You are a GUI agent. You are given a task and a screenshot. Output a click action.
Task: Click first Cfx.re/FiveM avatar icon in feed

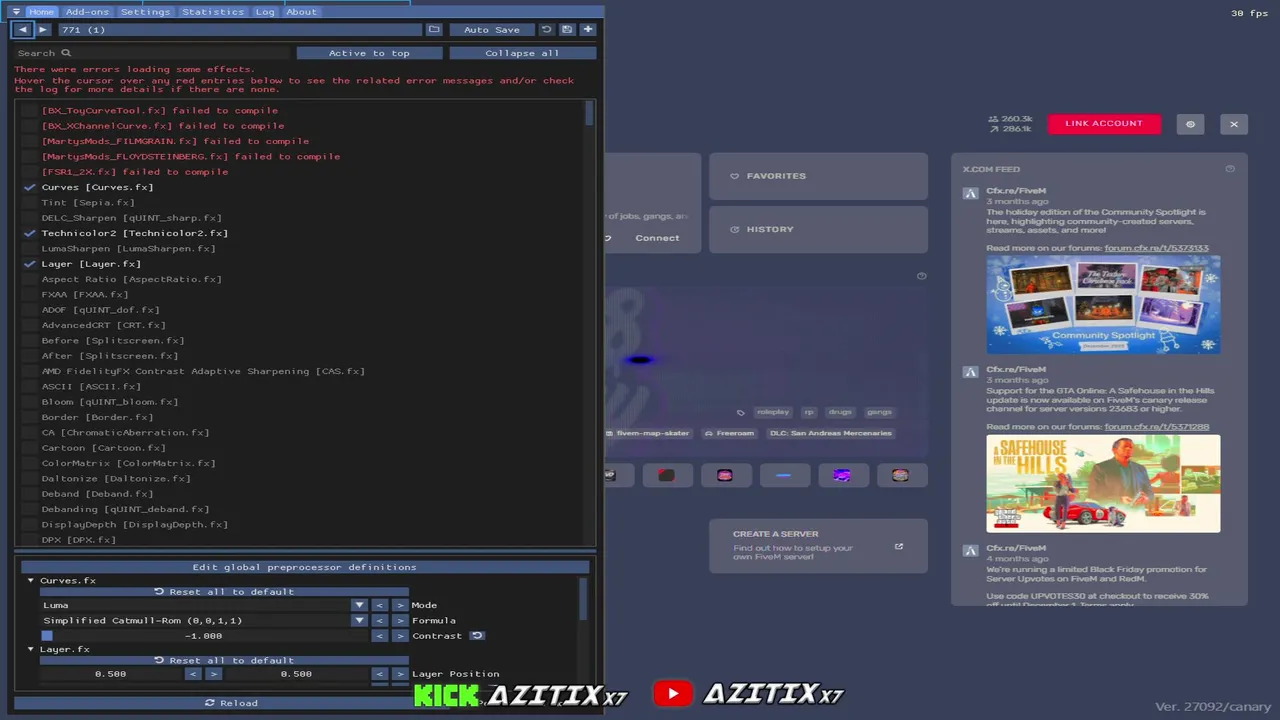click(970, 192)
